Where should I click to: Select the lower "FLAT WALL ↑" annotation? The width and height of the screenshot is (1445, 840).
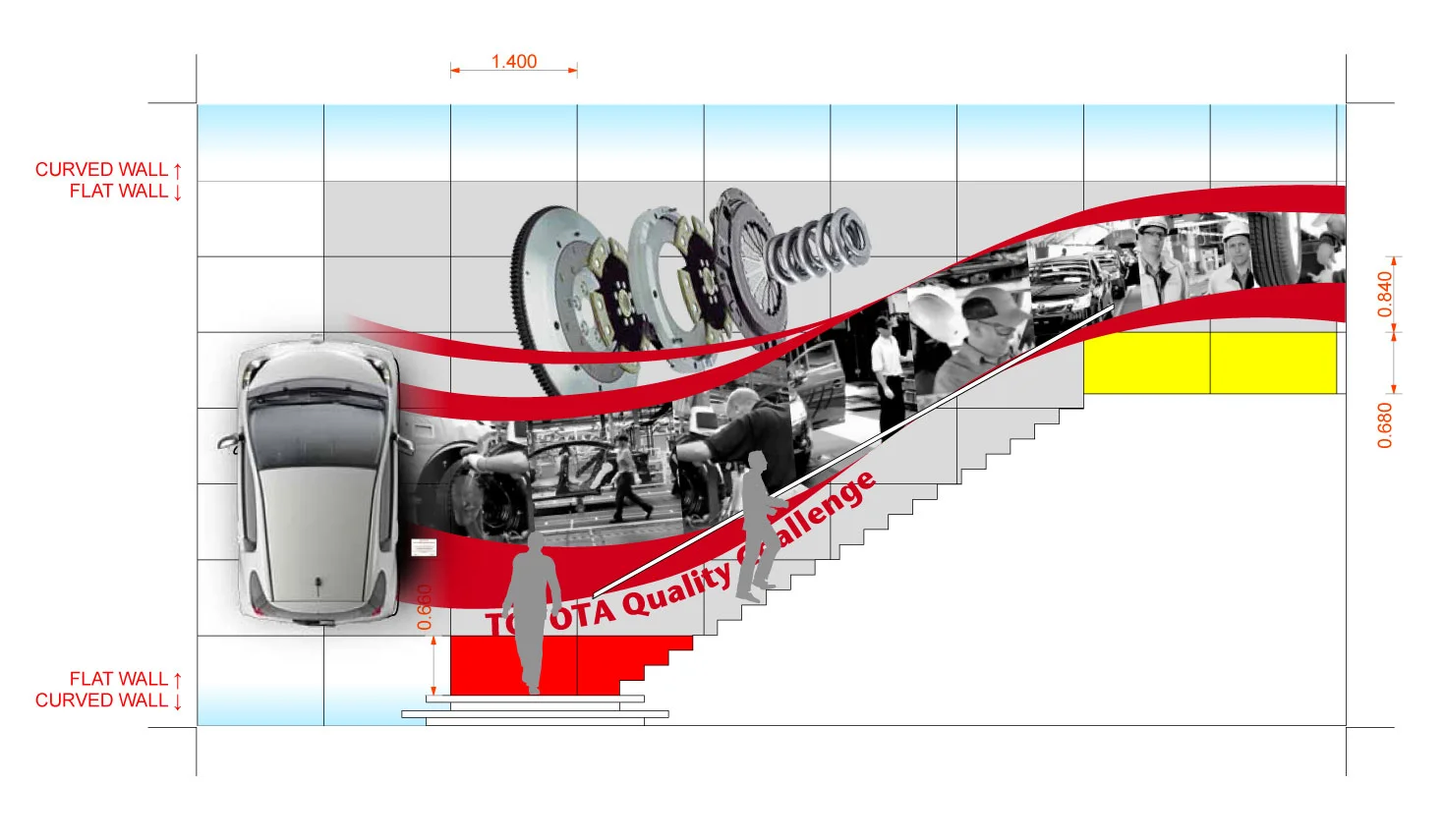click(126, 679)
